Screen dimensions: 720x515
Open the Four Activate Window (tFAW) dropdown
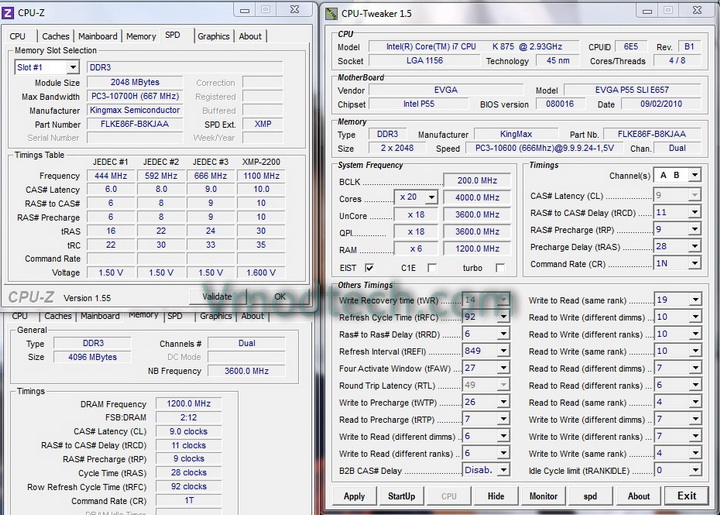click(504, 368)
